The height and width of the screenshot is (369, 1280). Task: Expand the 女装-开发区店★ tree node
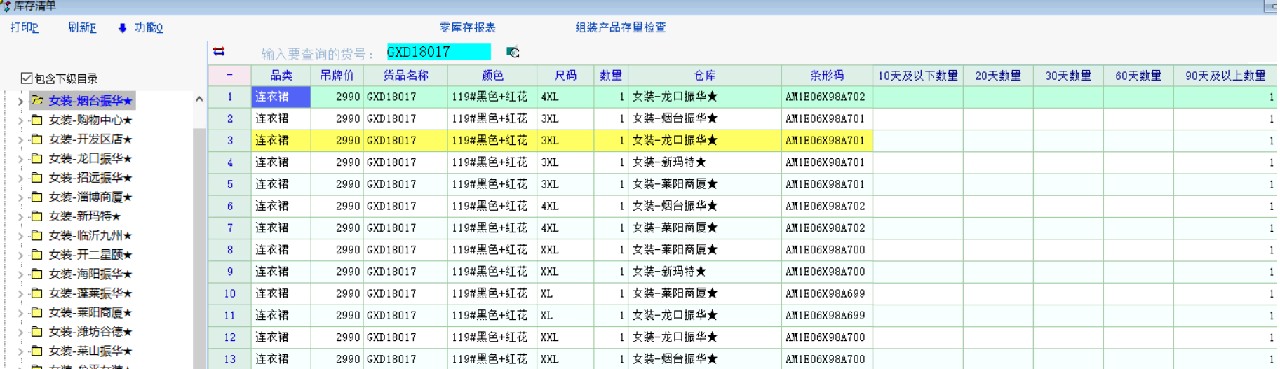coord(20,139)
